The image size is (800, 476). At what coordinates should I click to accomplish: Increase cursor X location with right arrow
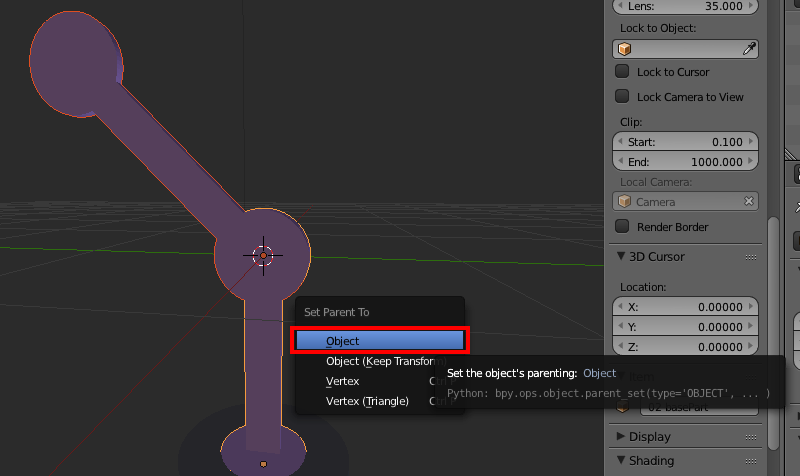(x=751, y=306)
